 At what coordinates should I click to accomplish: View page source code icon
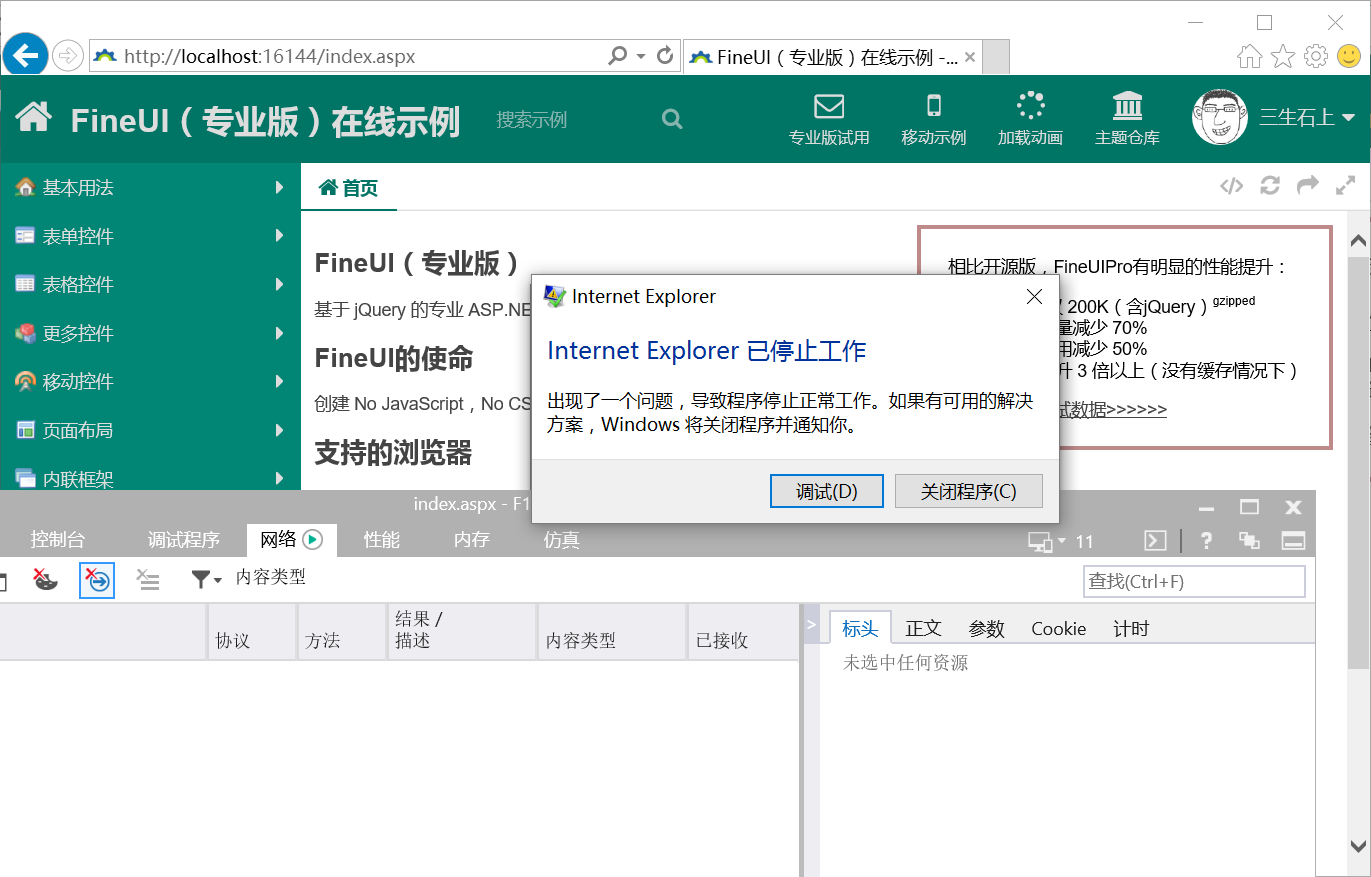[1232, 186]
